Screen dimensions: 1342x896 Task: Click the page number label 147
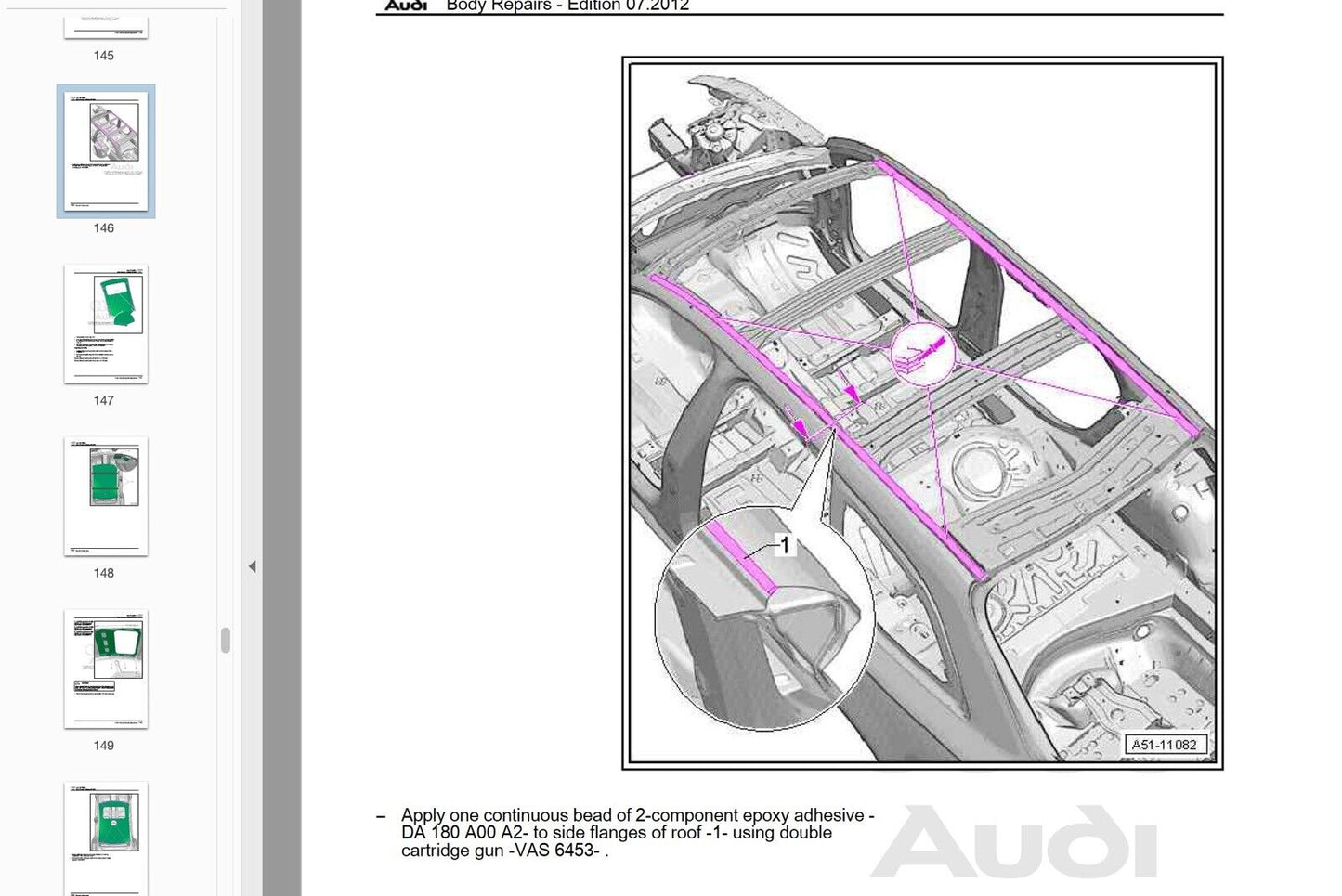(104, 401)
